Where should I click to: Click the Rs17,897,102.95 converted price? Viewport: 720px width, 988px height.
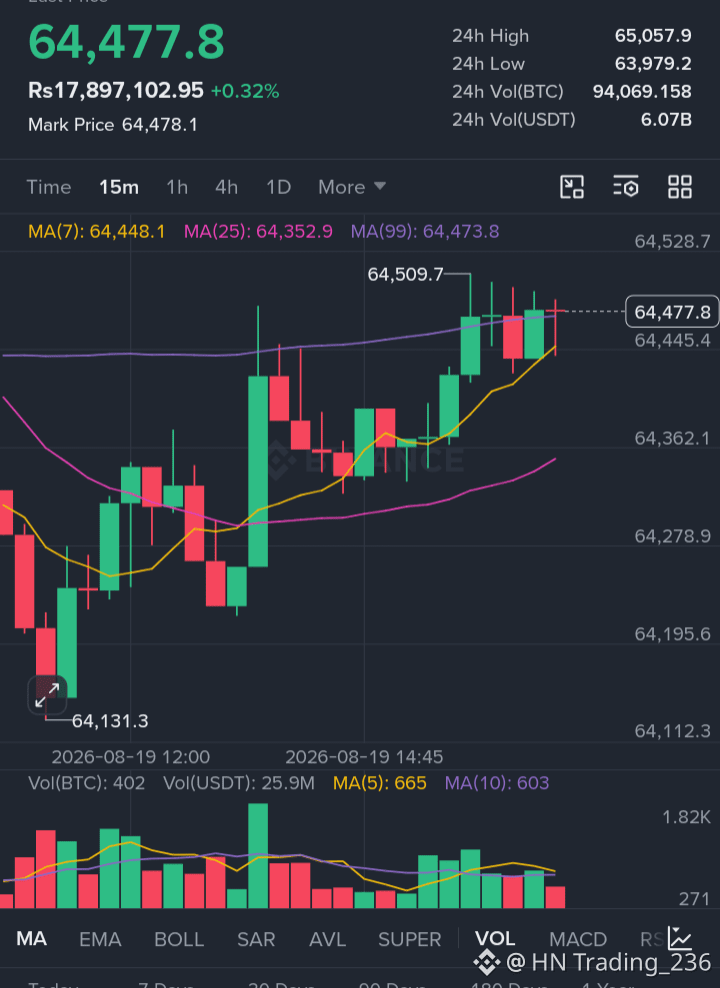click(116, 91)
